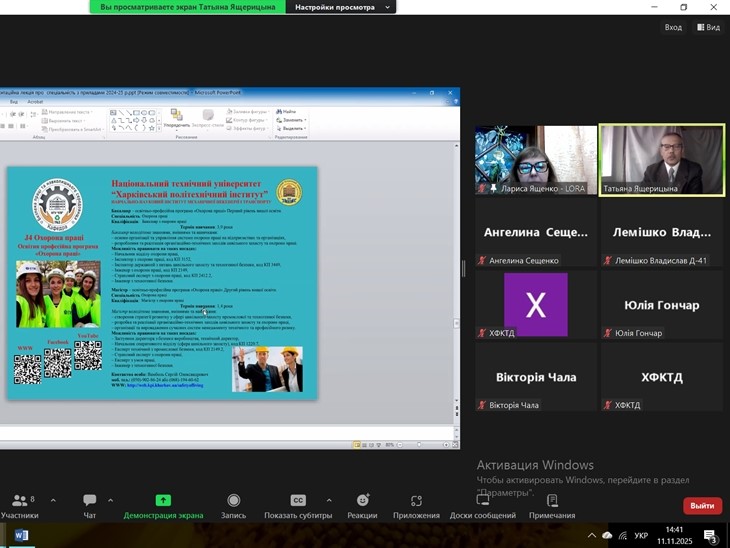Select Лариса Ященко video tile
This screenshot has height=548, width=730.
535,160
